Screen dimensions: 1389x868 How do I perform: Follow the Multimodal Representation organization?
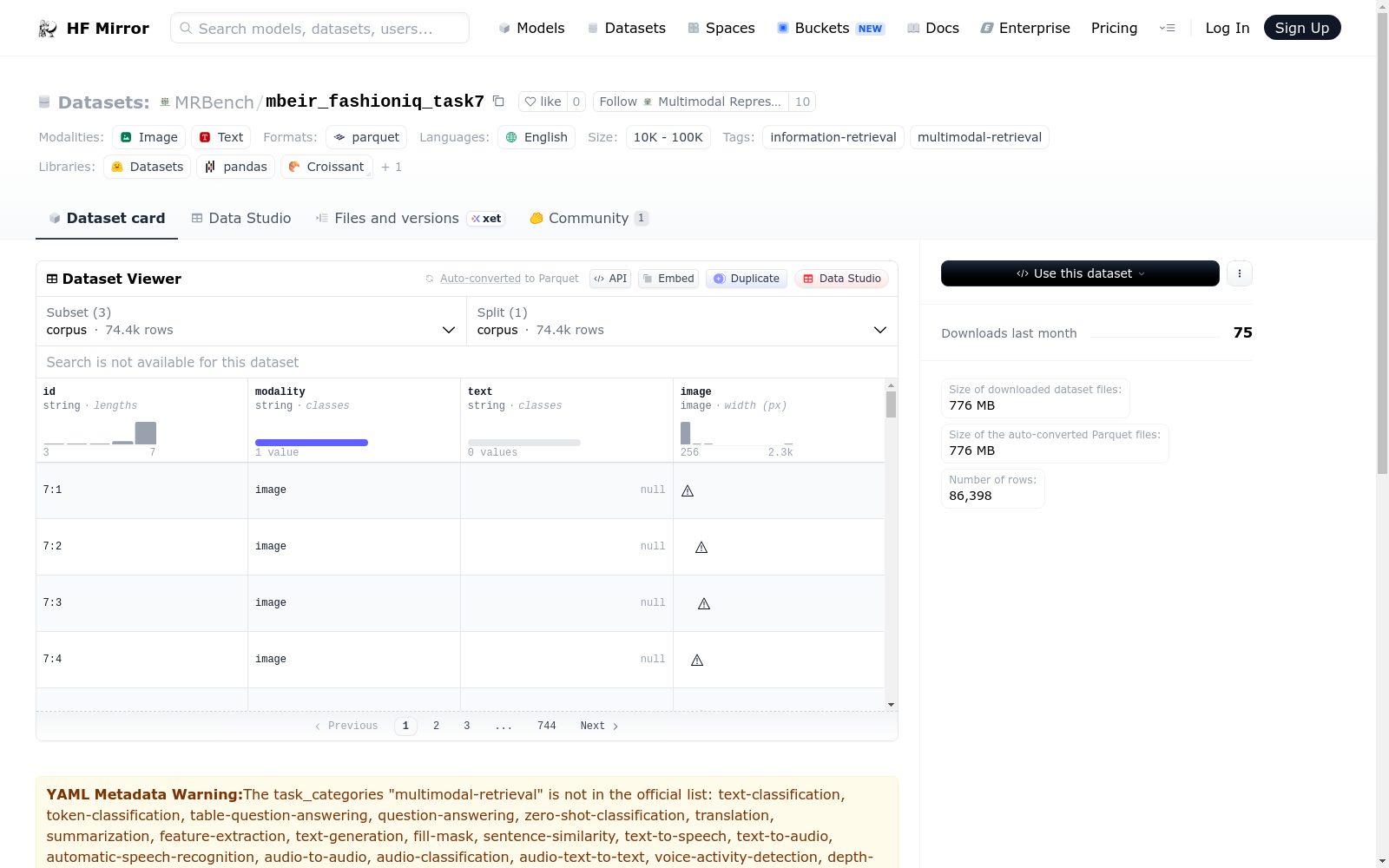click(691, 102)
